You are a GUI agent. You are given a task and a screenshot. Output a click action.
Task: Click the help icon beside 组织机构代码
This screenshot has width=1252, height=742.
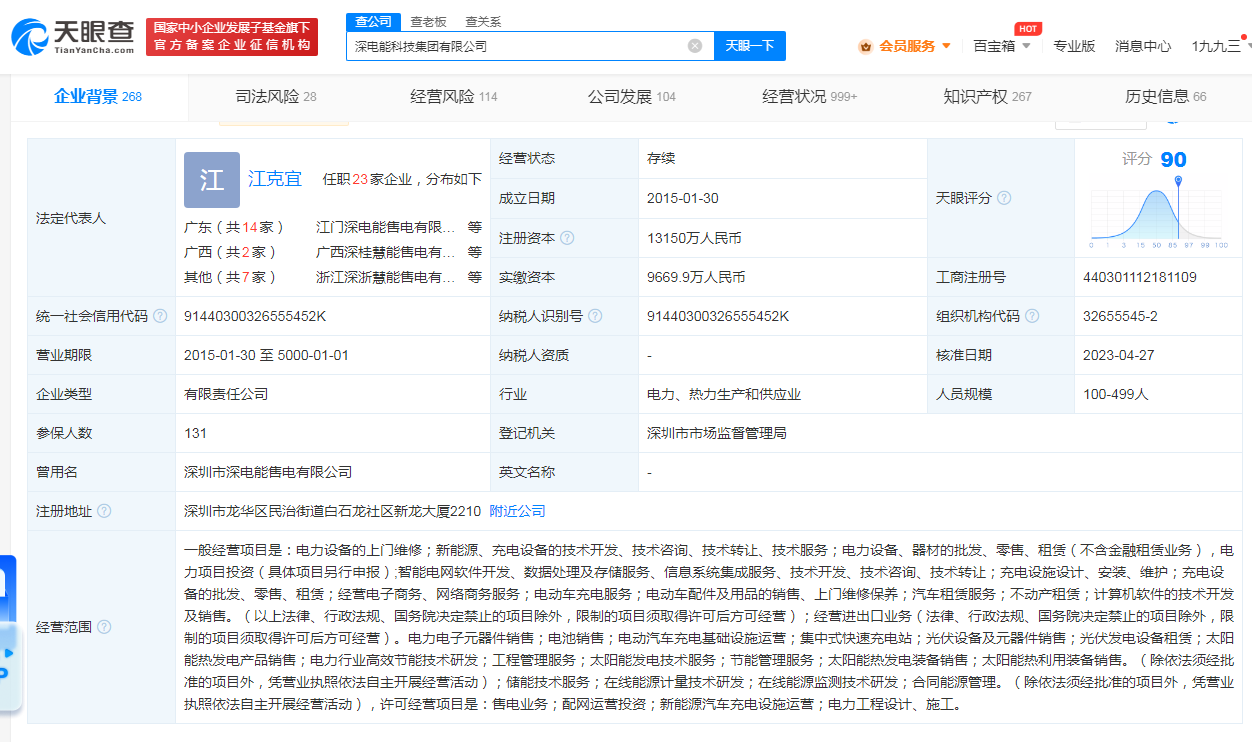tap(1032, 316)
